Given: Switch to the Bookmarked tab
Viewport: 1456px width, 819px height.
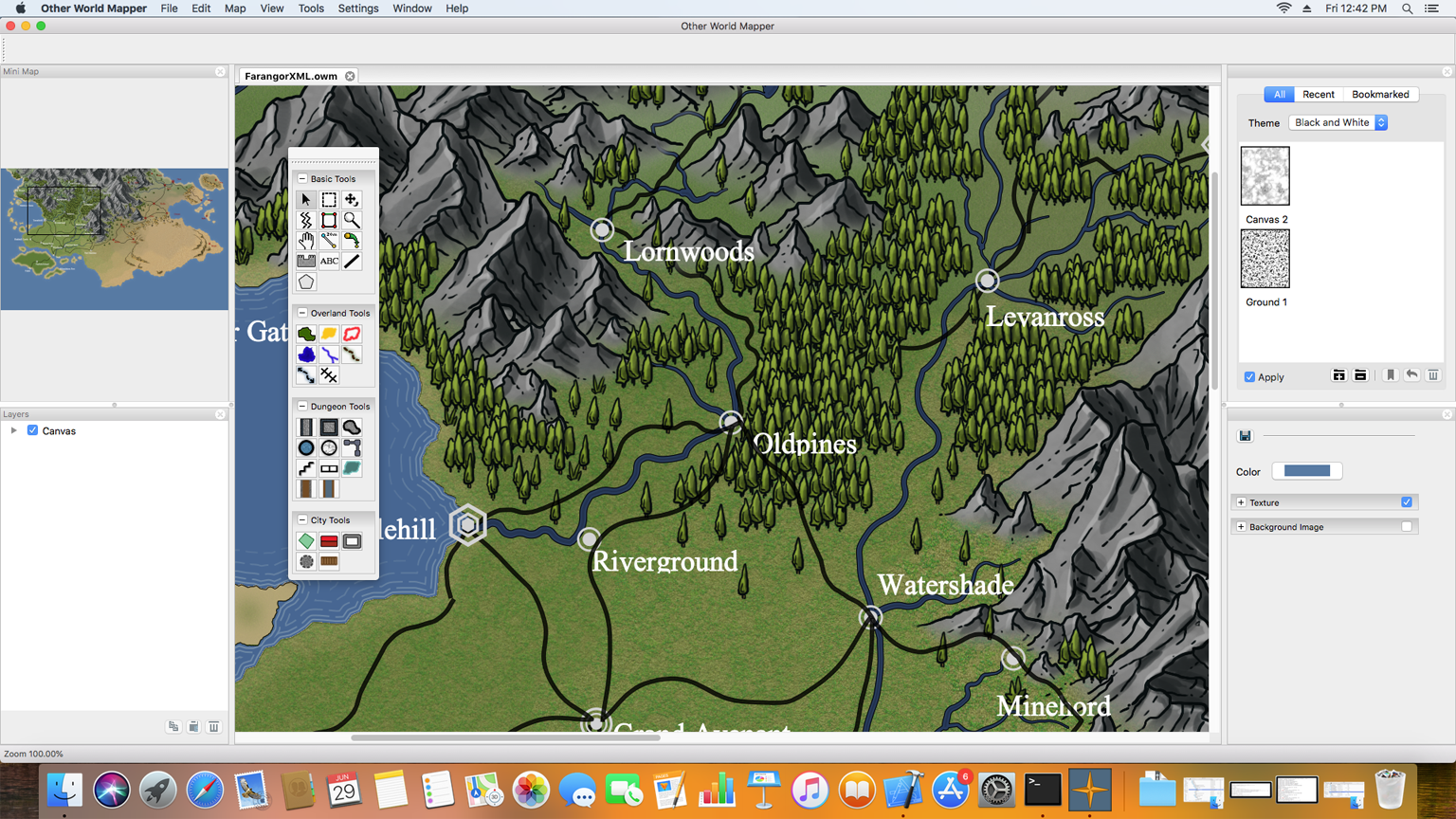Looking at the screenshot, I should (x=1379, y=95).
